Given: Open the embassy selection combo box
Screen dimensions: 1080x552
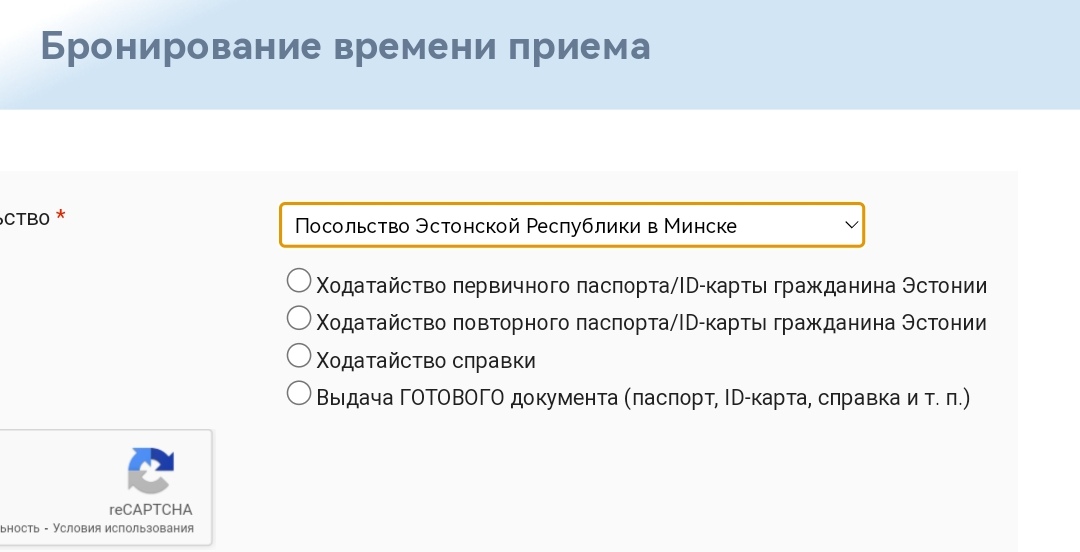Looking at the screenshot, I should click(x=571, y=225).
